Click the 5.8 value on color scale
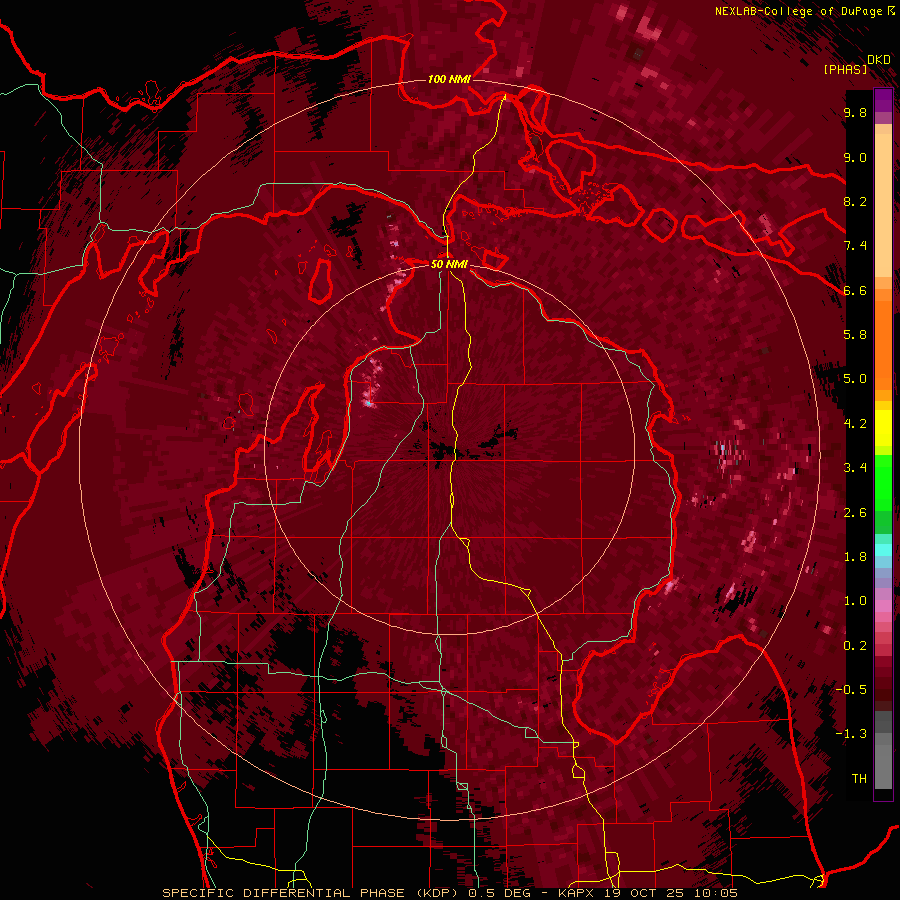The image size is (900, 900). [x=855, y=335]
